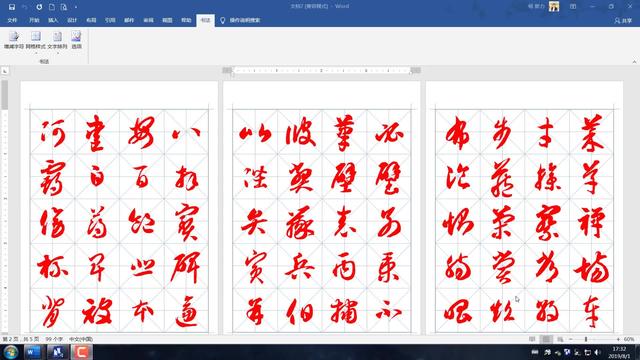
Task: Click the calligraphy character 雨 on middle page
Action: point(344,267)
